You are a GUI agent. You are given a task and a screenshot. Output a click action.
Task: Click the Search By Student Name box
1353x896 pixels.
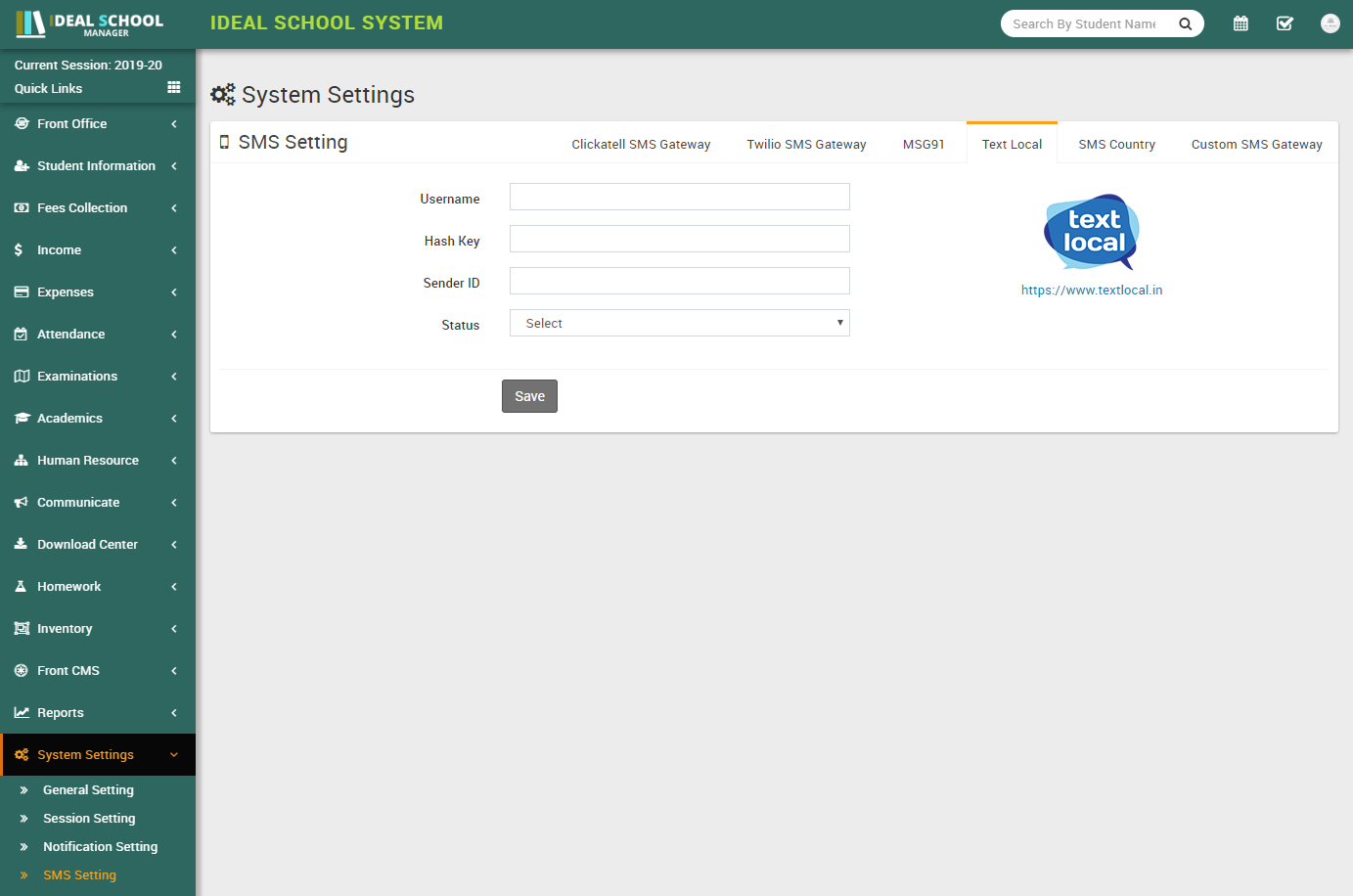point(1084,23)
